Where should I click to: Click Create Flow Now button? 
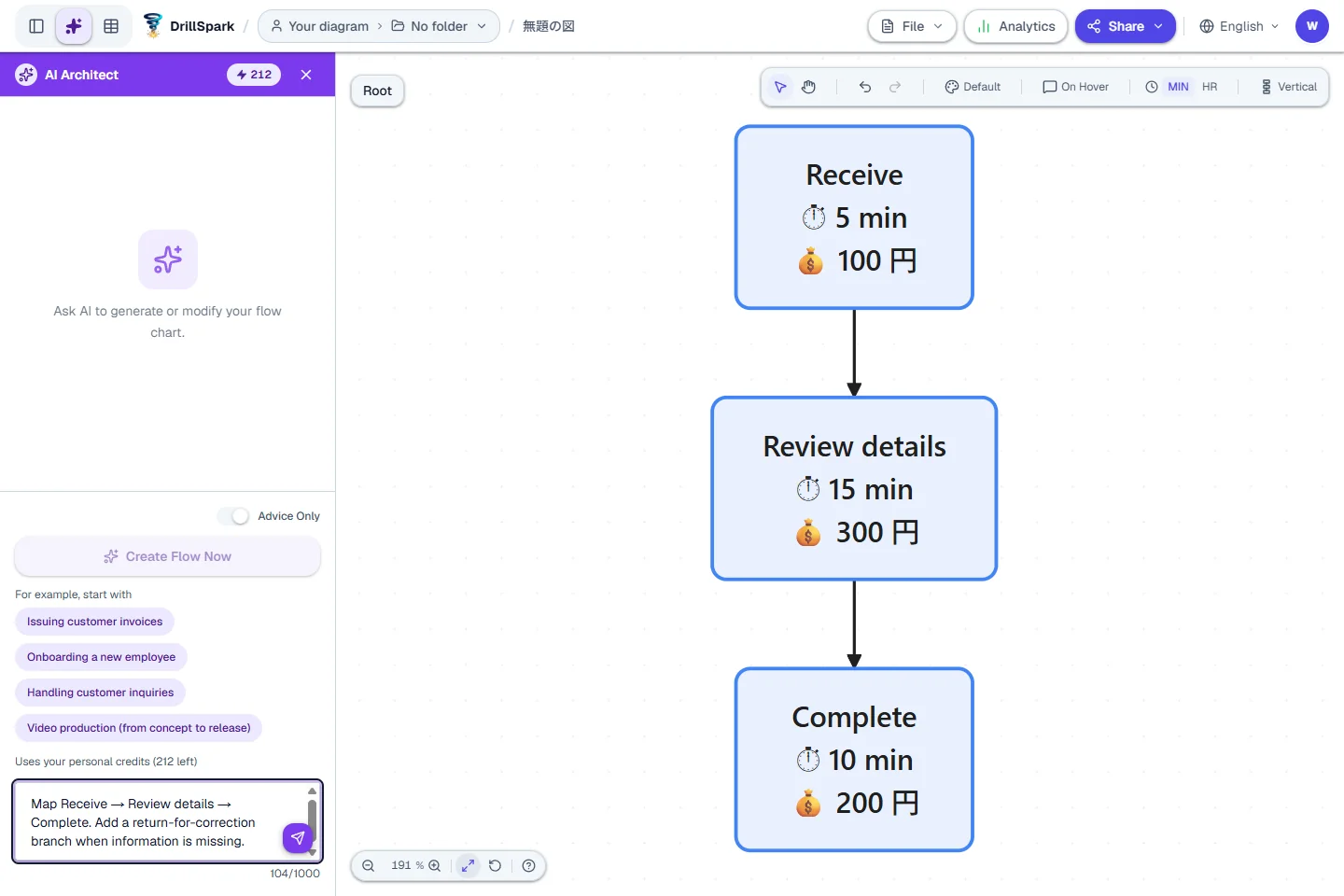pyautogui.click(x=168, y=556)
